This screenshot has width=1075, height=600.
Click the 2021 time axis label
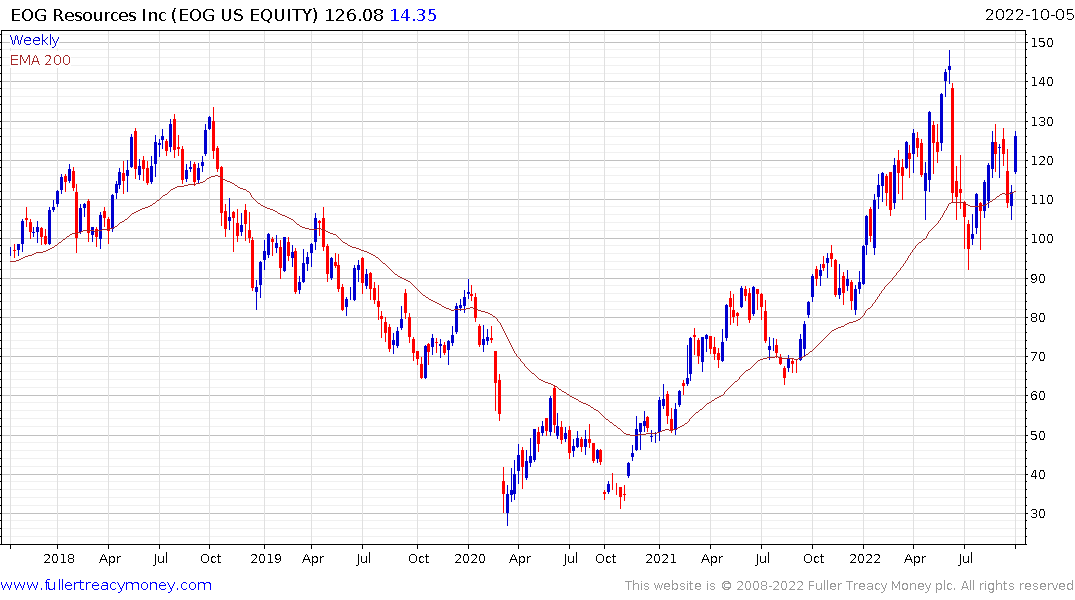[x=661, y=558]
